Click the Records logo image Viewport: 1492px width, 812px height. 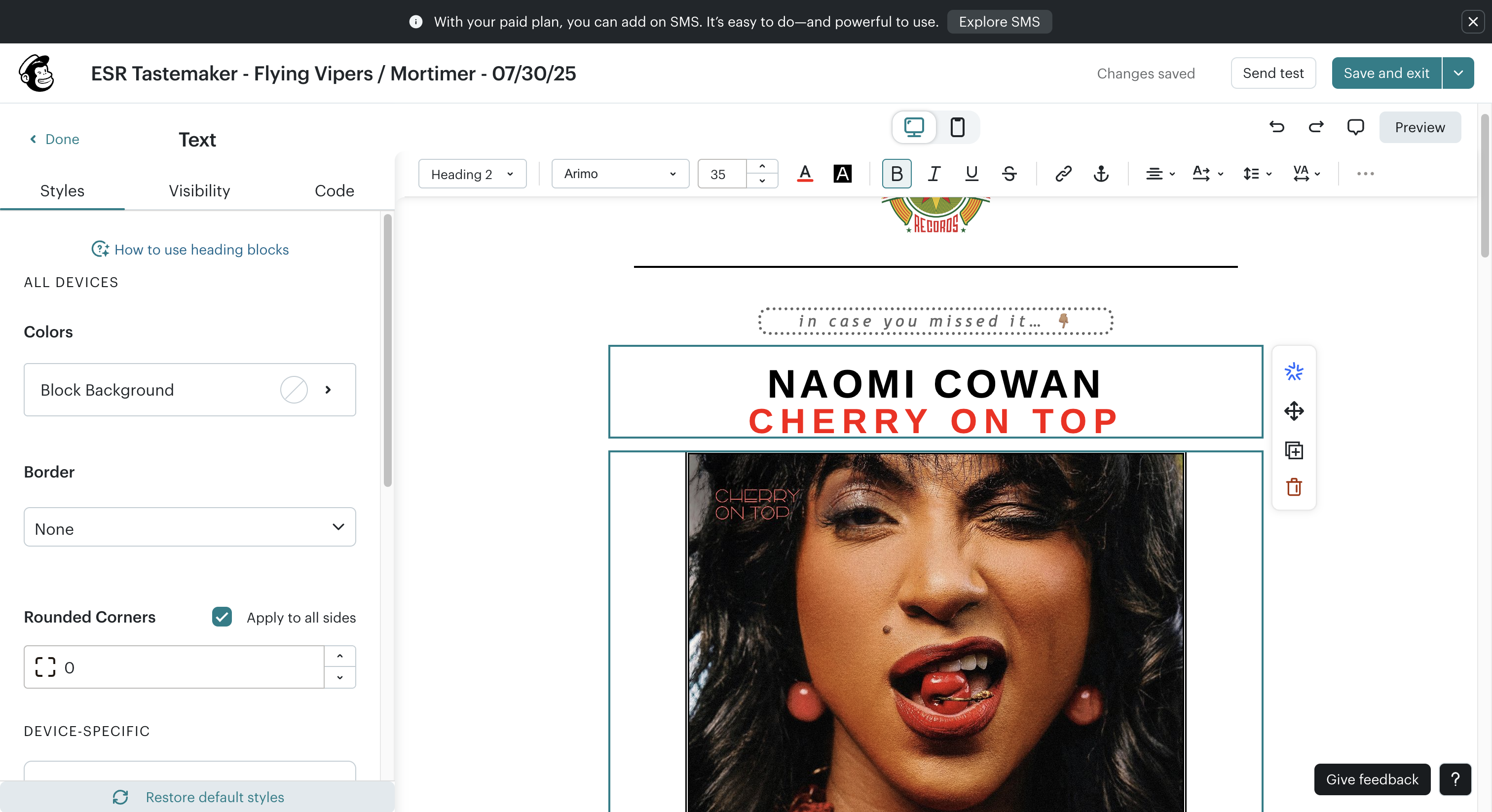935,216
